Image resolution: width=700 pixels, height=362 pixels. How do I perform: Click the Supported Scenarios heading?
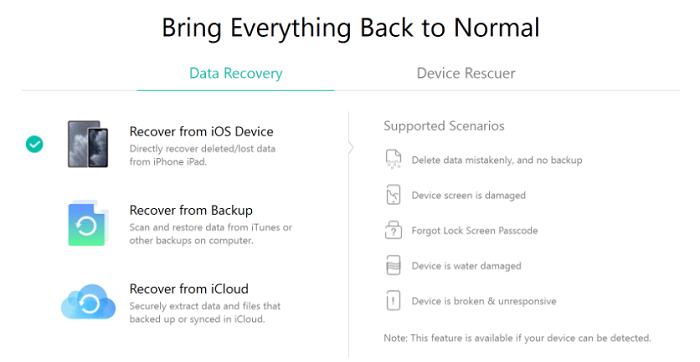tap(444, 126)
